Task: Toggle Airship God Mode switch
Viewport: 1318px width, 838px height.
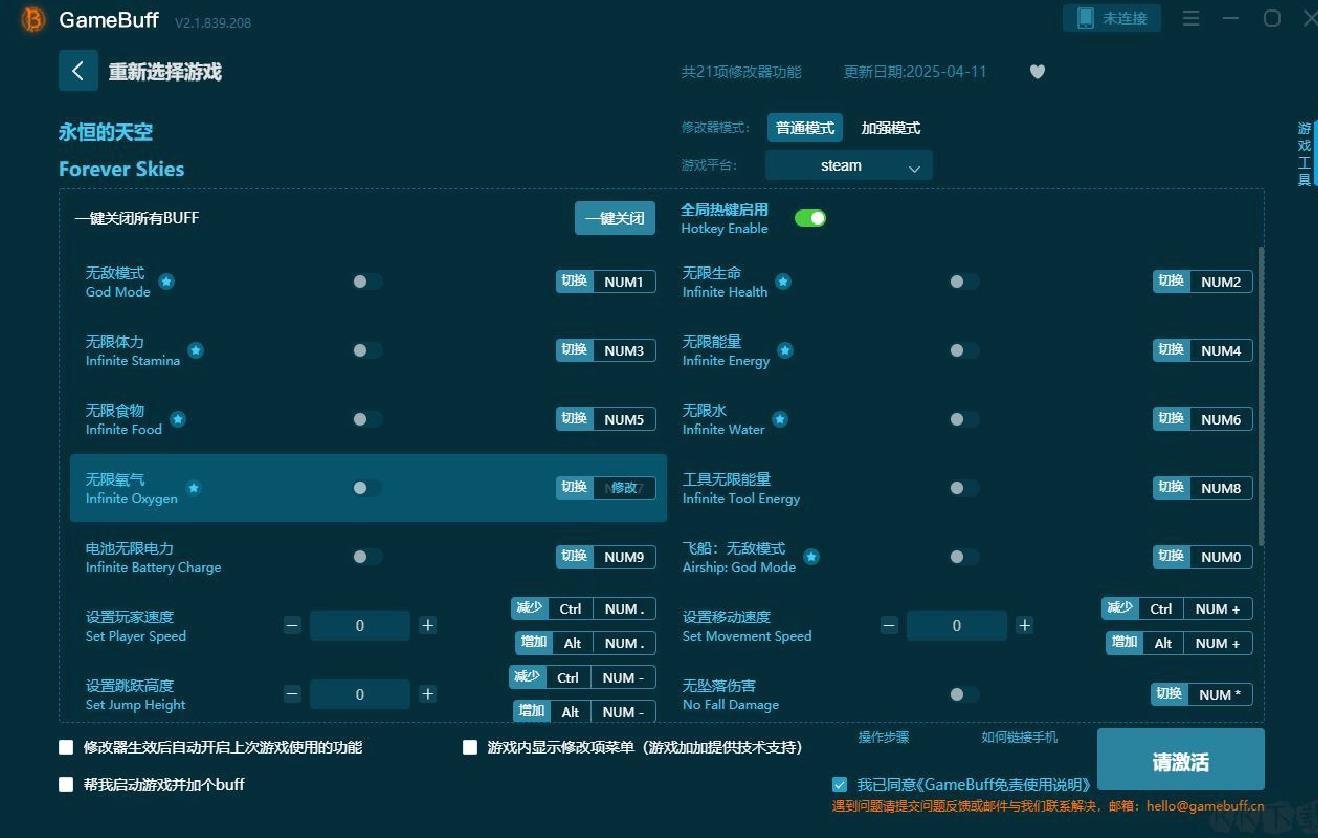Action: (x=964, y=557)
